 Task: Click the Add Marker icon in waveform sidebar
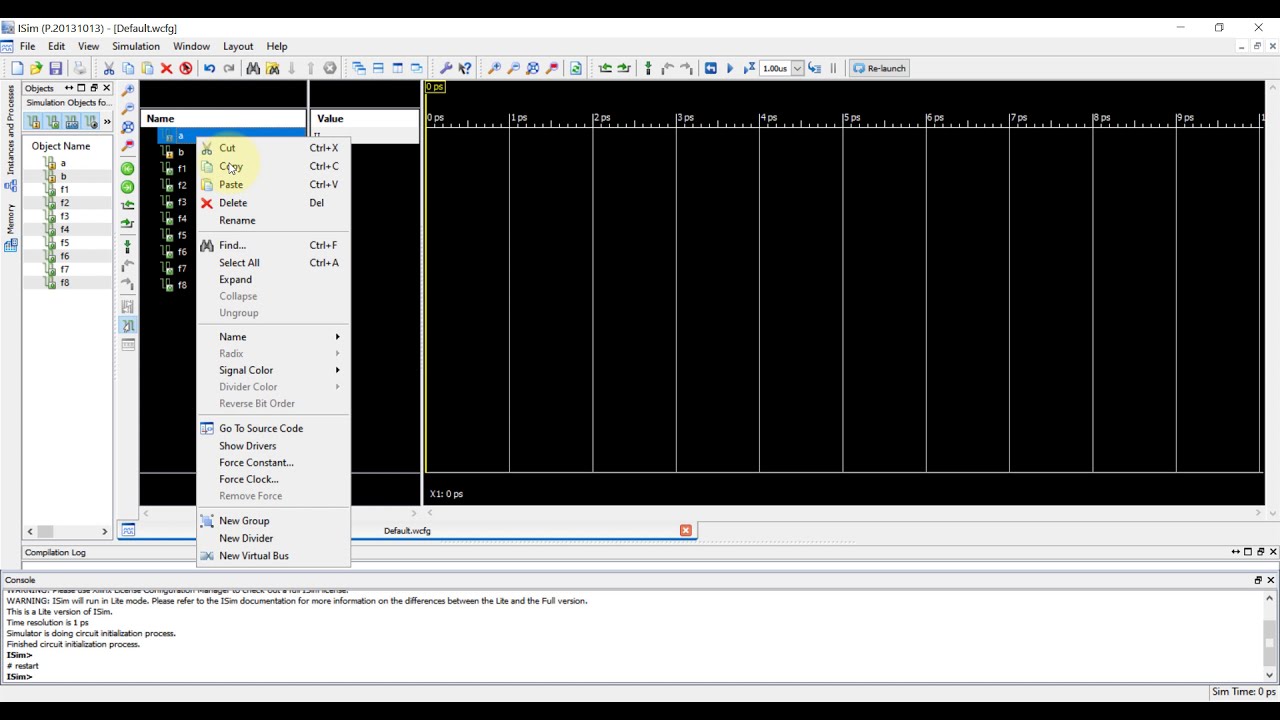pyautogui.click(x=127, y=246)
